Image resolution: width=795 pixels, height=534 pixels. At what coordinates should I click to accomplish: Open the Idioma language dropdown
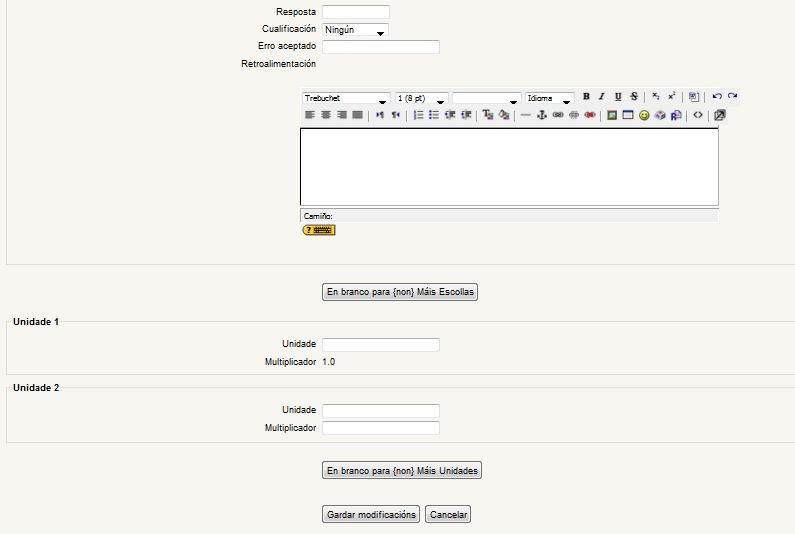click(549, 98)
